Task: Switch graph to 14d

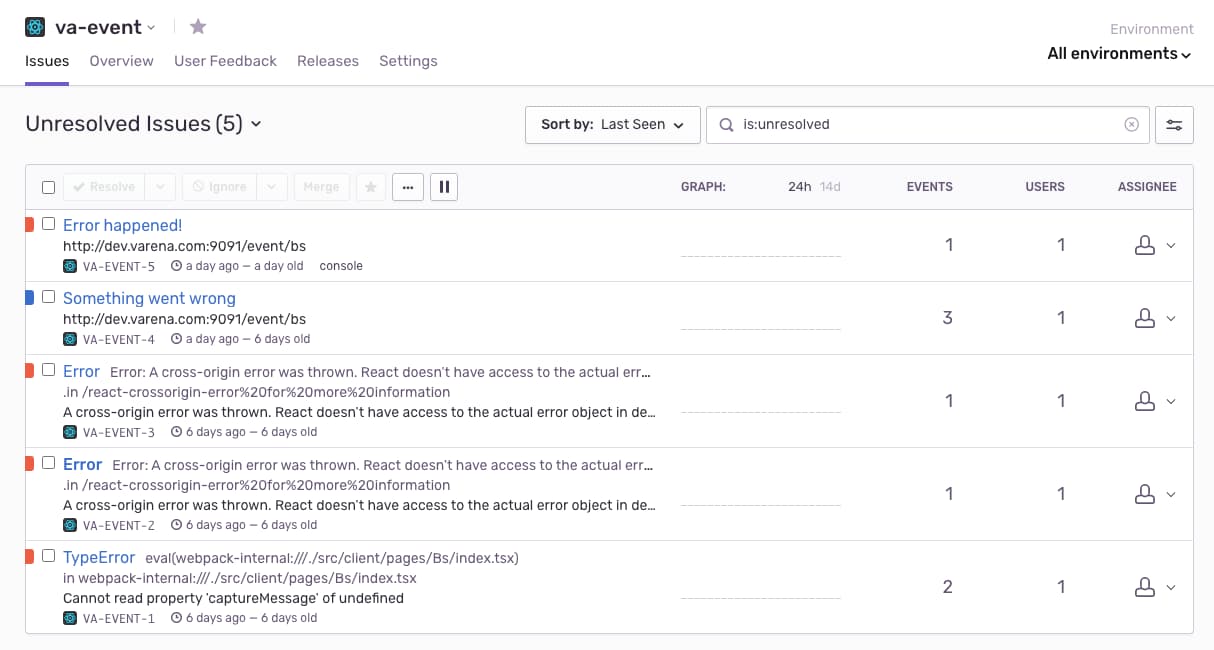Action: pyautogui.click(x=830, y=187)
